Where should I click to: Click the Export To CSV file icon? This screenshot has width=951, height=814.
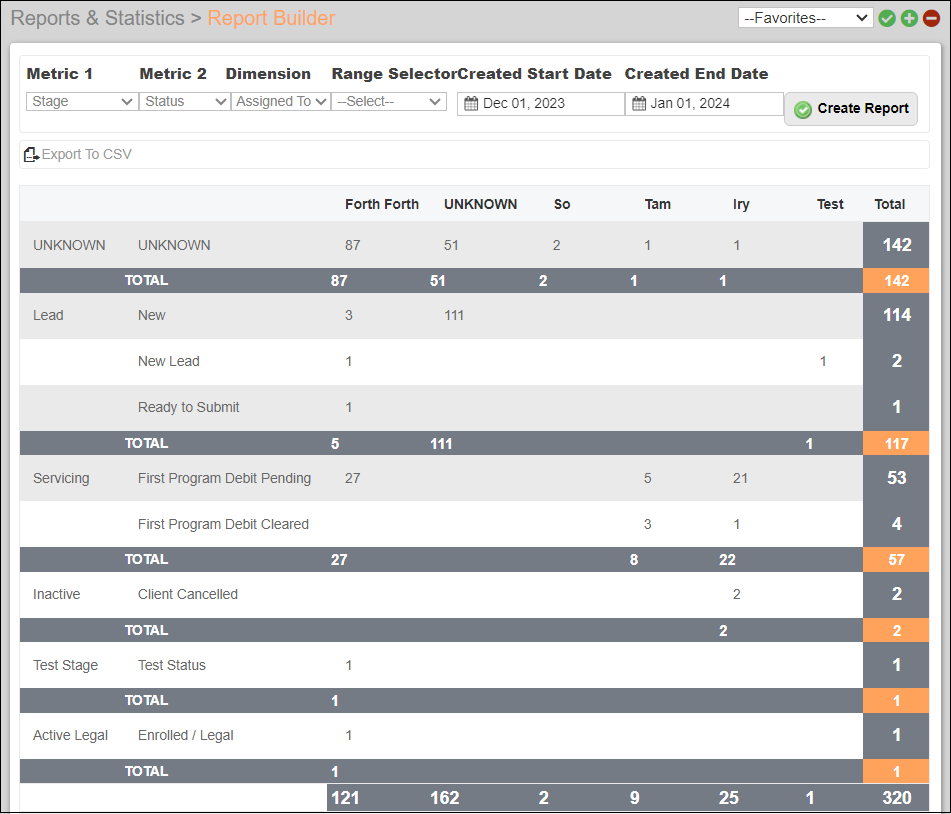point(31,155)
